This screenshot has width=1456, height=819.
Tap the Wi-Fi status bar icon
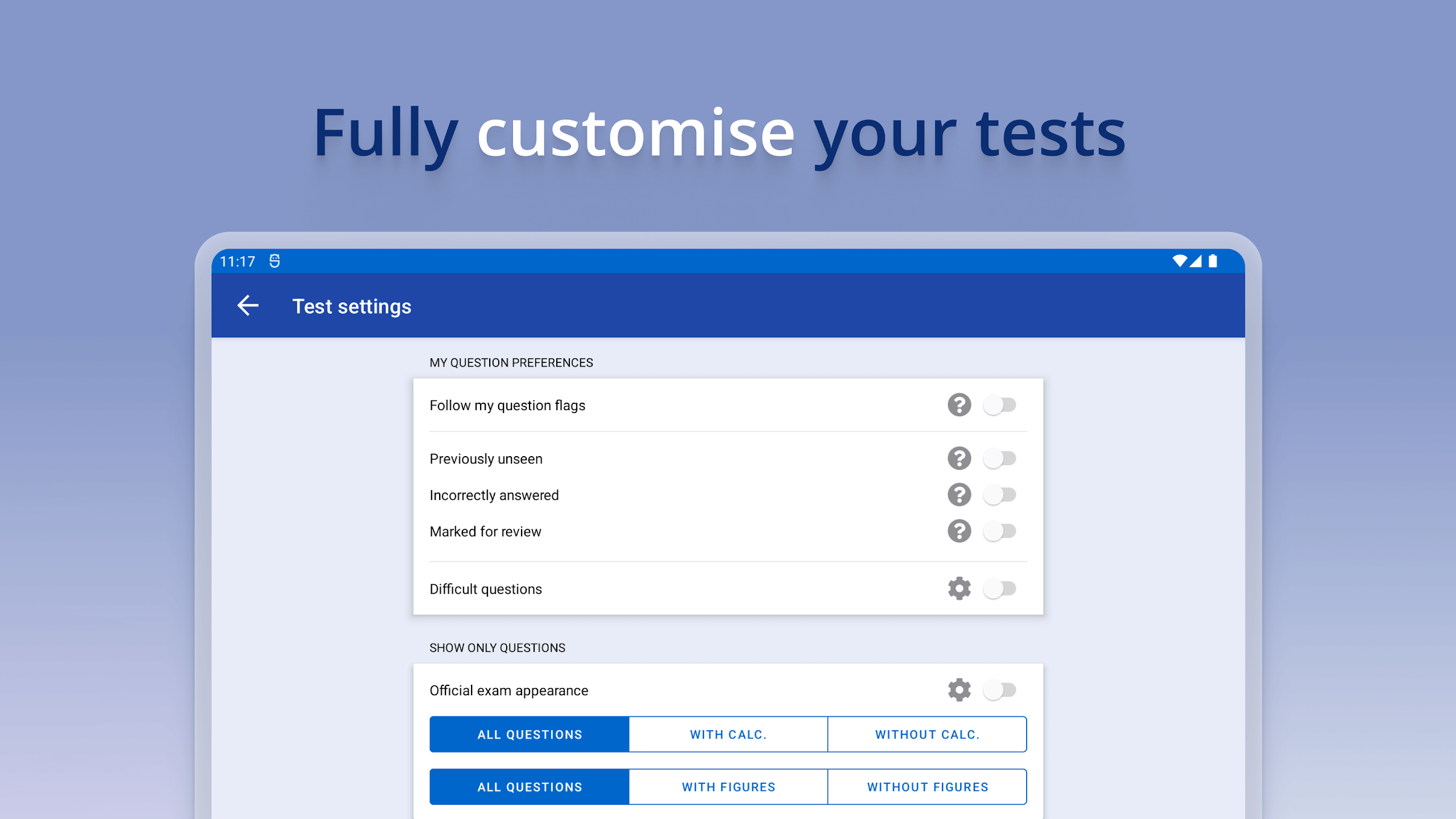click(x=1180, y=261)
